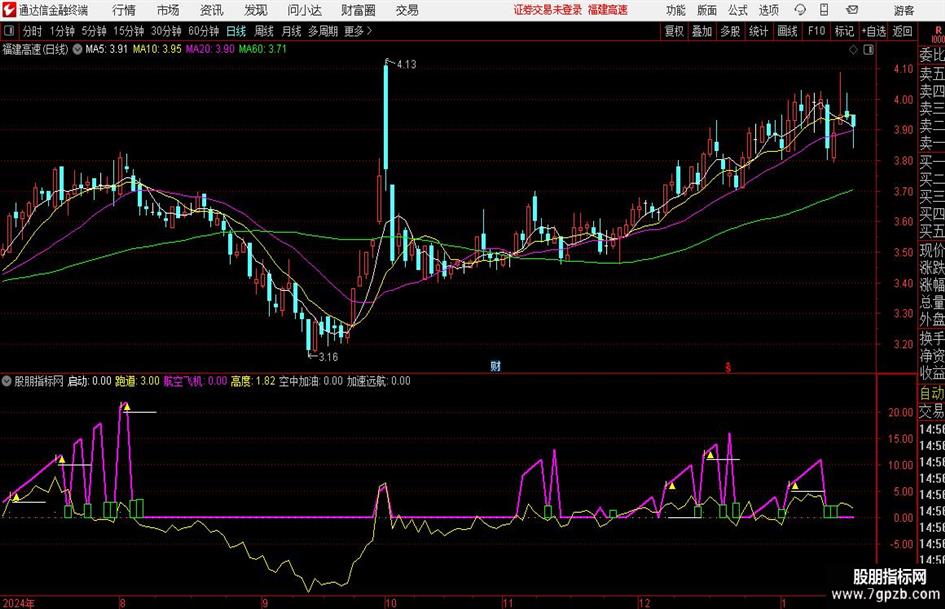Switch to the 60分钟 period tab
Image resolution: width=945 pixels, height=609 pixels.
tap(204, 31)
